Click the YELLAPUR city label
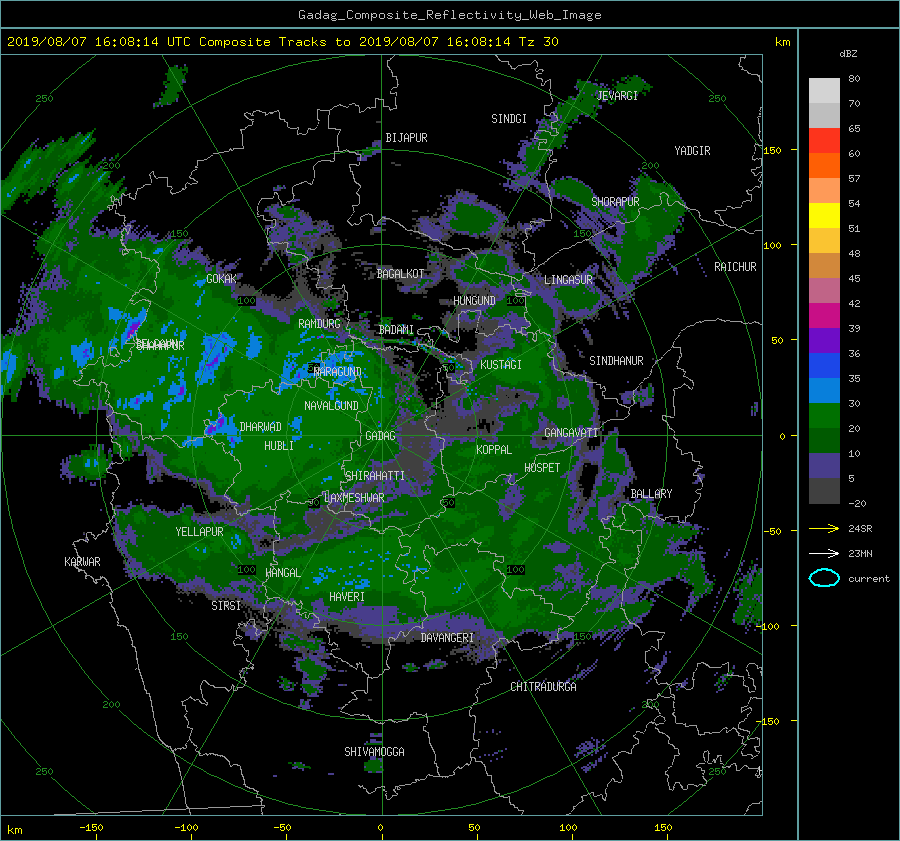The image size is (900, 841). 199,532
